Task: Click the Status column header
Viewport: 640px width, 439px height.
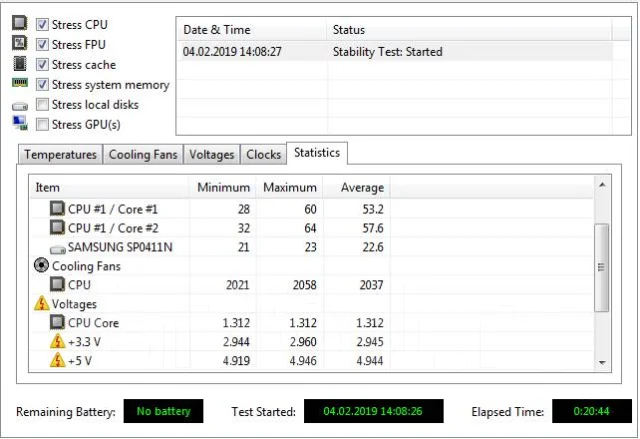Action: (469, 30)
